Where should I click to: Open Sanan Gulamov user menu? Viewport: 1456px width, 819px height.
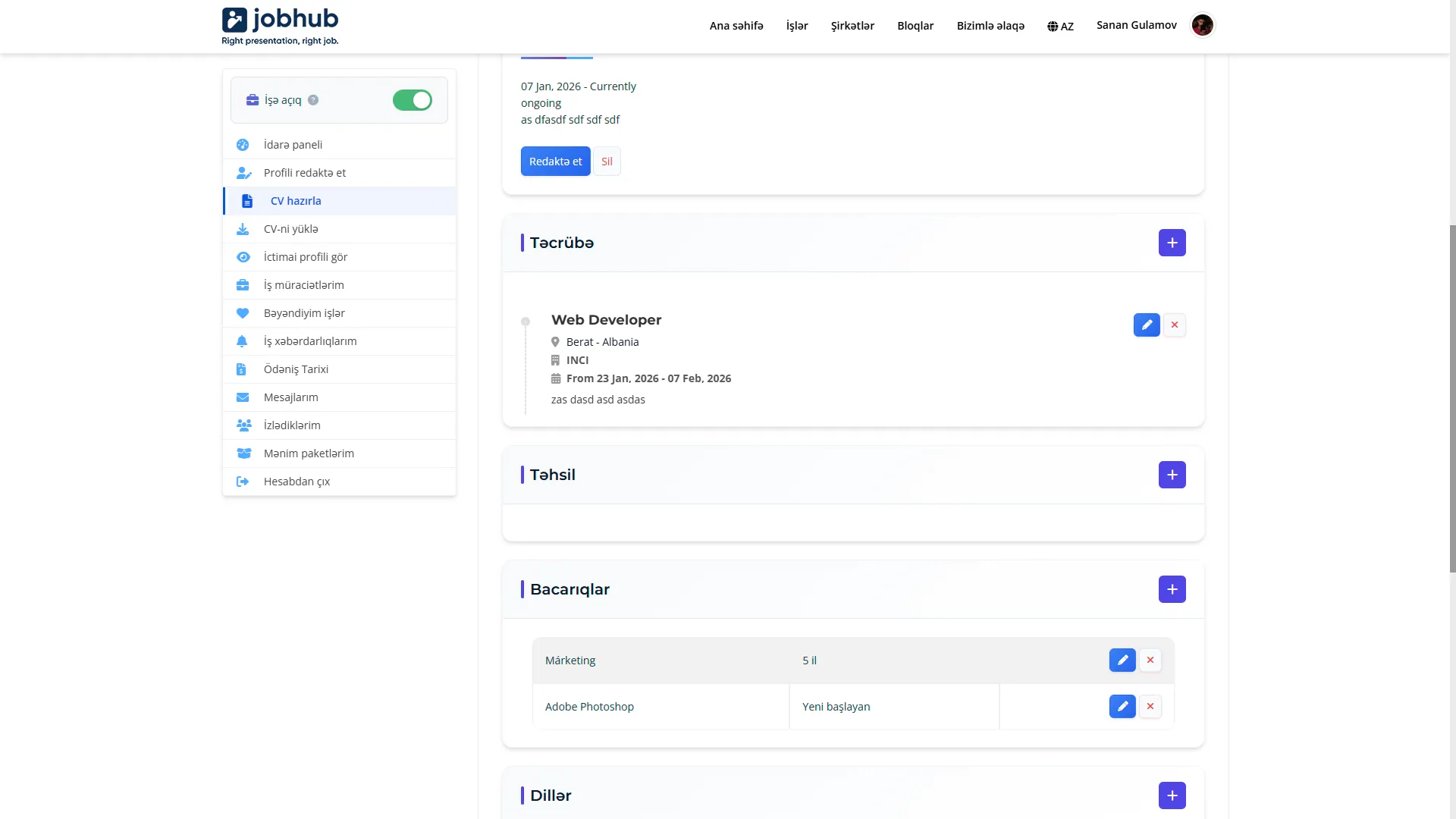tap(1136, 25)
